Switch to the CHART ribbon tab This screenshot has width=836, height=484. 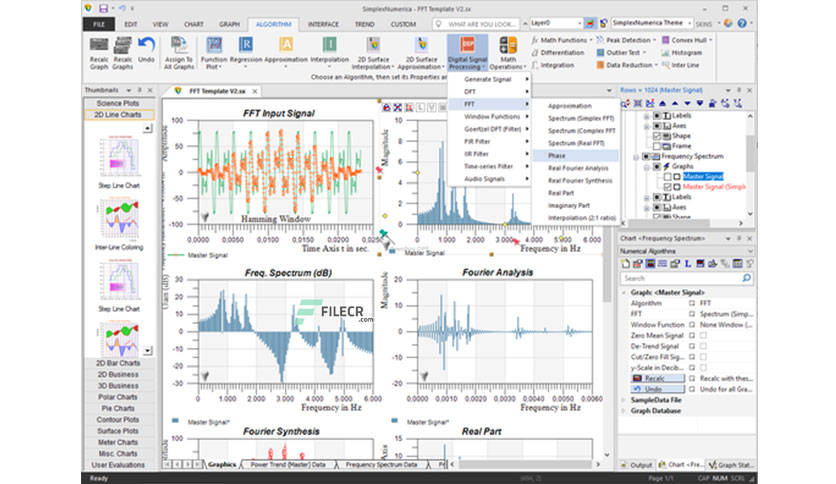click(x=194, y=24)
